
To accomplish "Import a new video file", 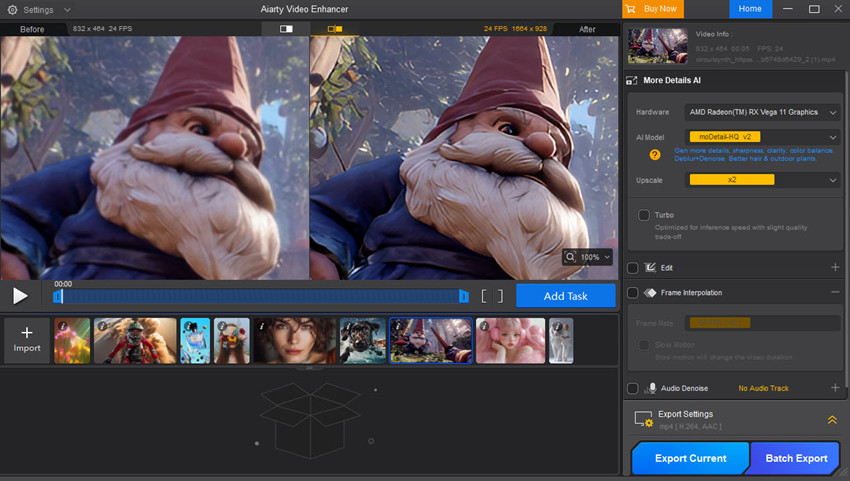I will click(27, 341).
